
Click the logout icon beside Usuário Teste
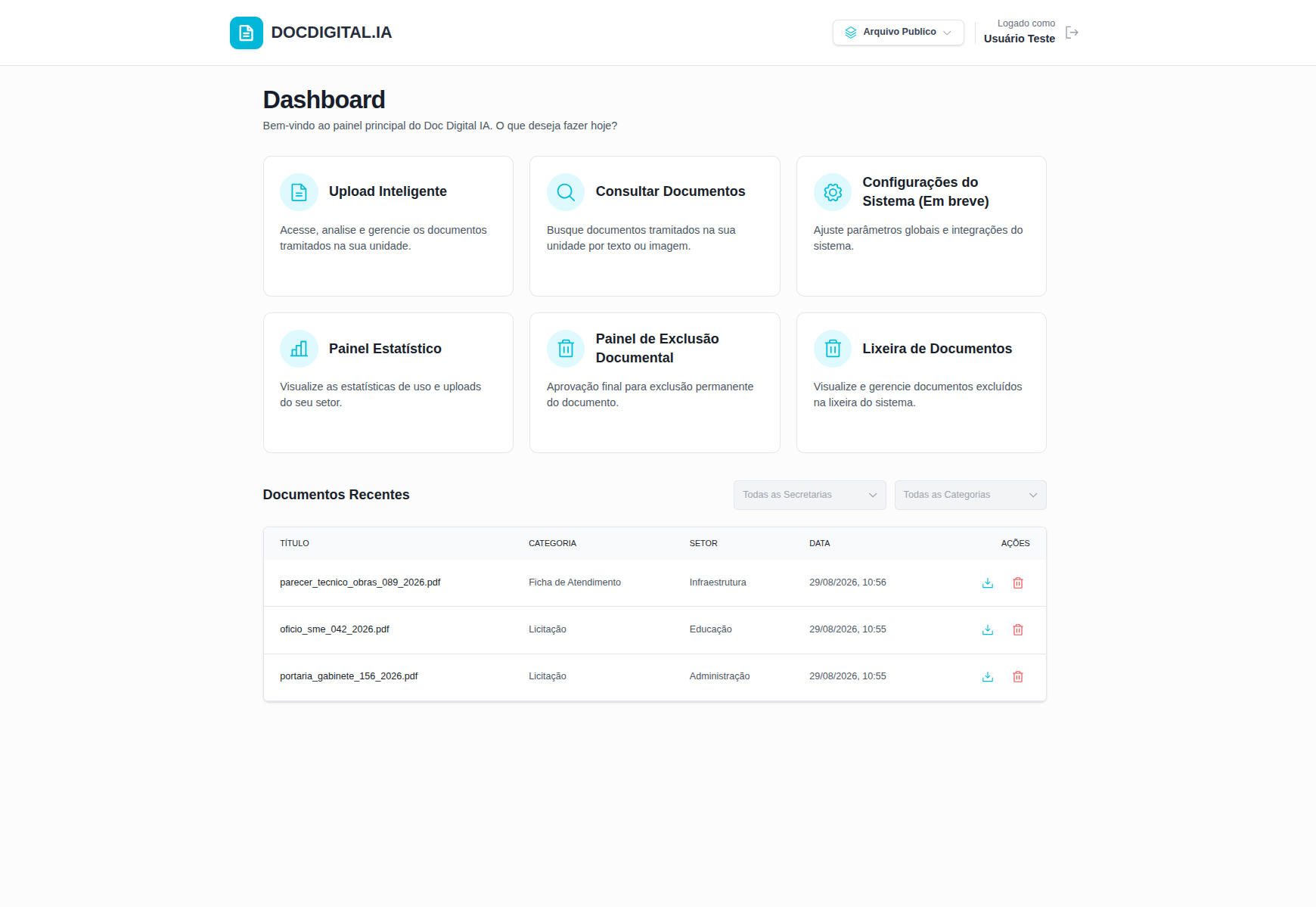tap(1072, 32)
